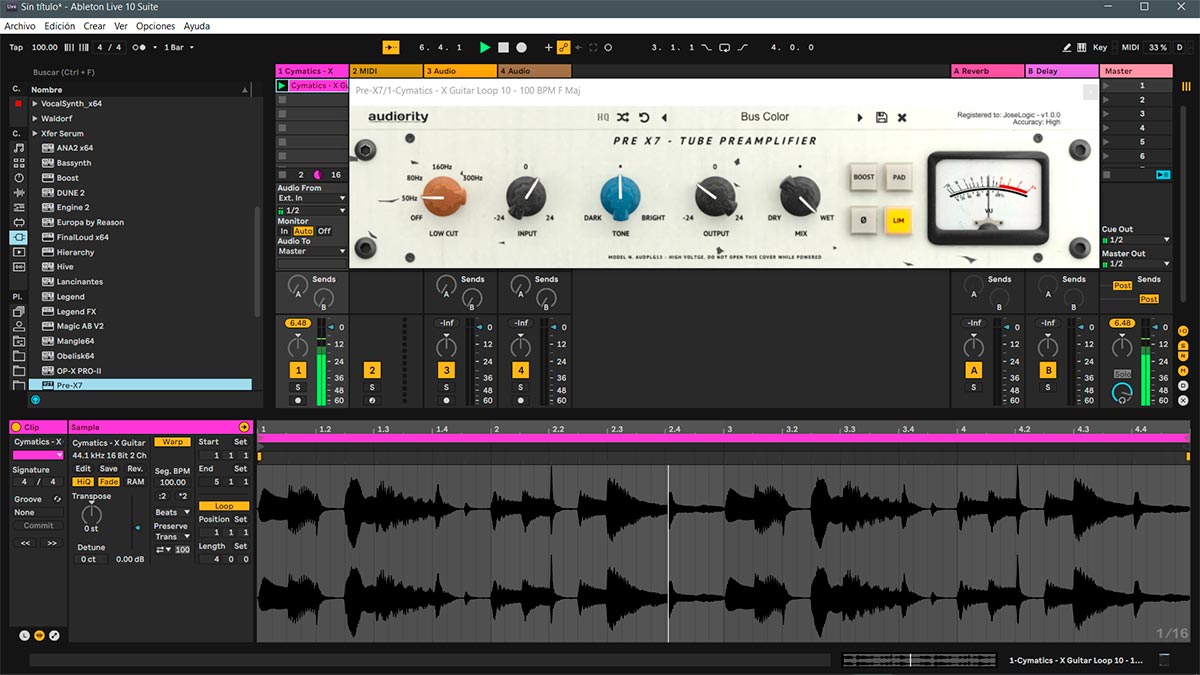
Task: Adjust the blue TONE knob
Action: [620, 197]
